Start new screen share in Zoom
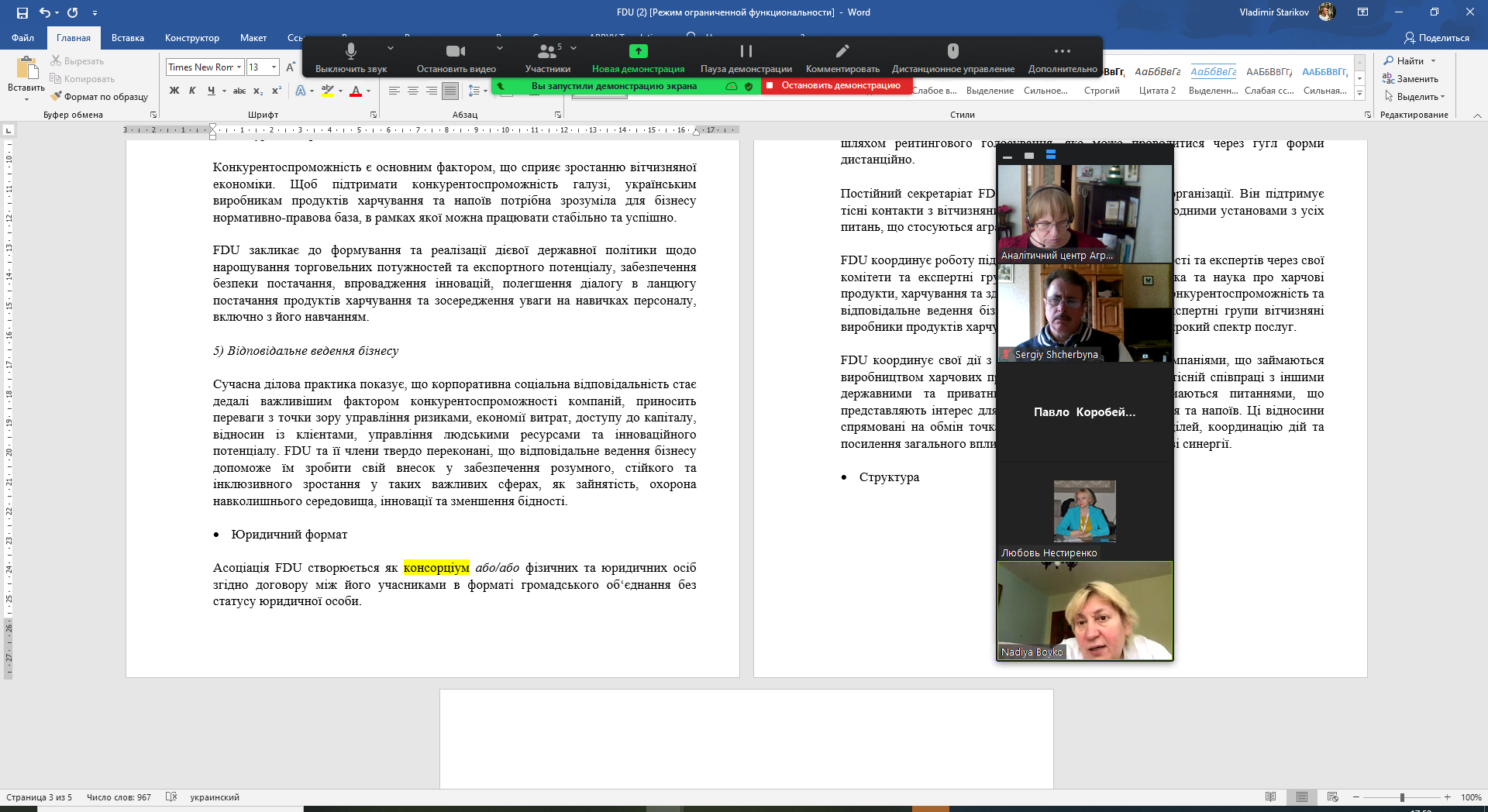 click(638, 58)
